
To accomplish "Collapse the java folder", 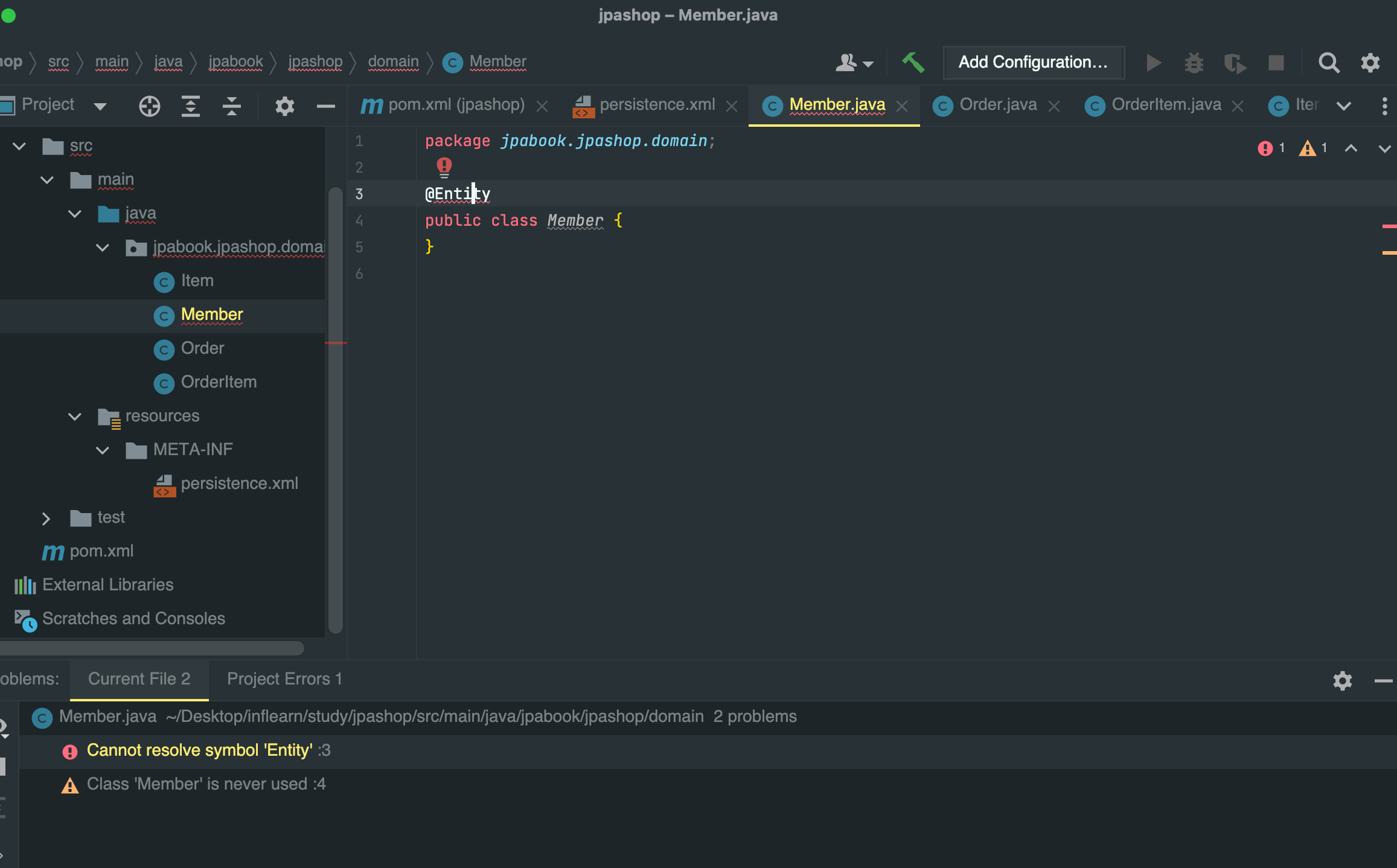I will pyautogui.click(x=75, y=214).
